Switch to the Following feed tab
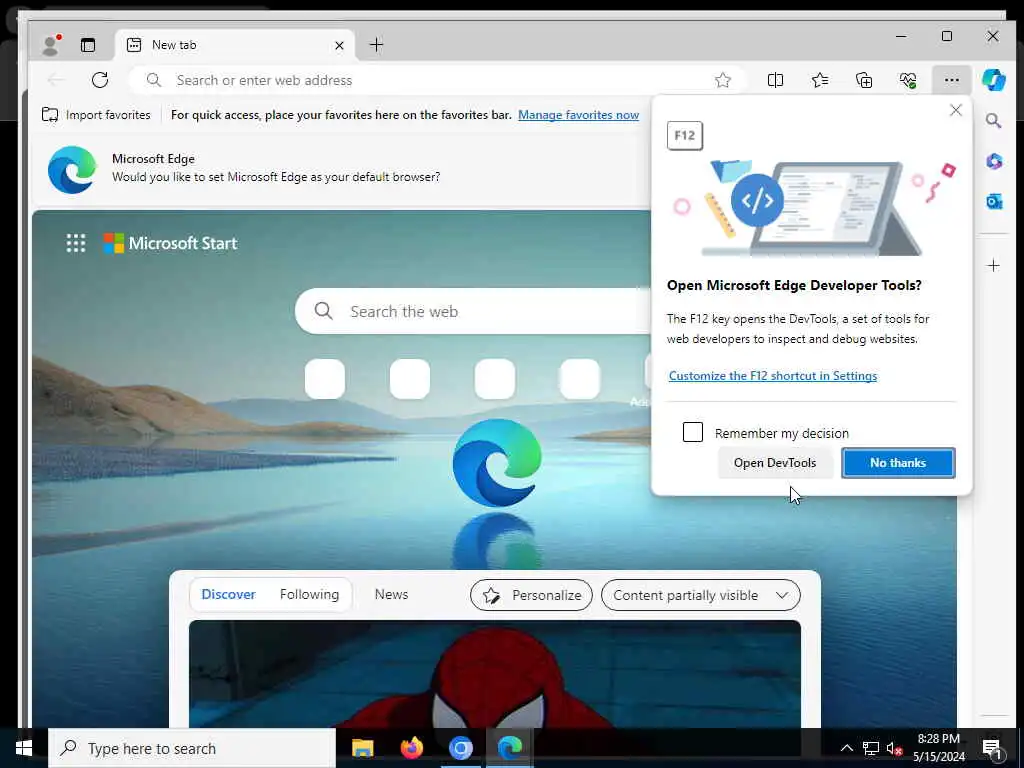Image resolution: width=1024 pixels, height=768 pixels. (310, 594)
